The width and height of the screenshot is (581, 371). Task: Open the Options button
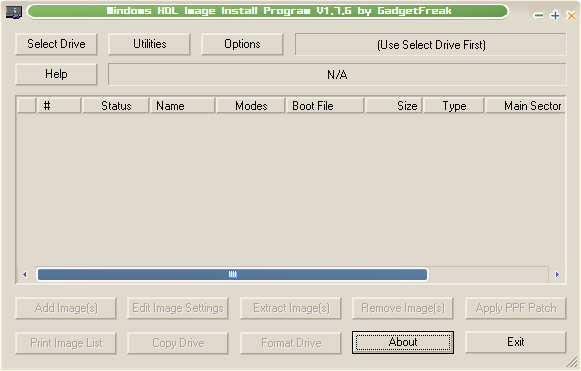coord(242,44)
